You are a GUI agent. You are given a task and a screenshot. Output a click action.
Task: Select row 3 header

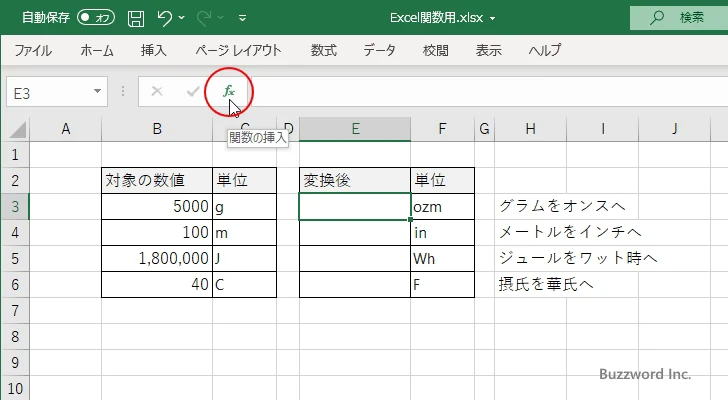pos(15,206)
